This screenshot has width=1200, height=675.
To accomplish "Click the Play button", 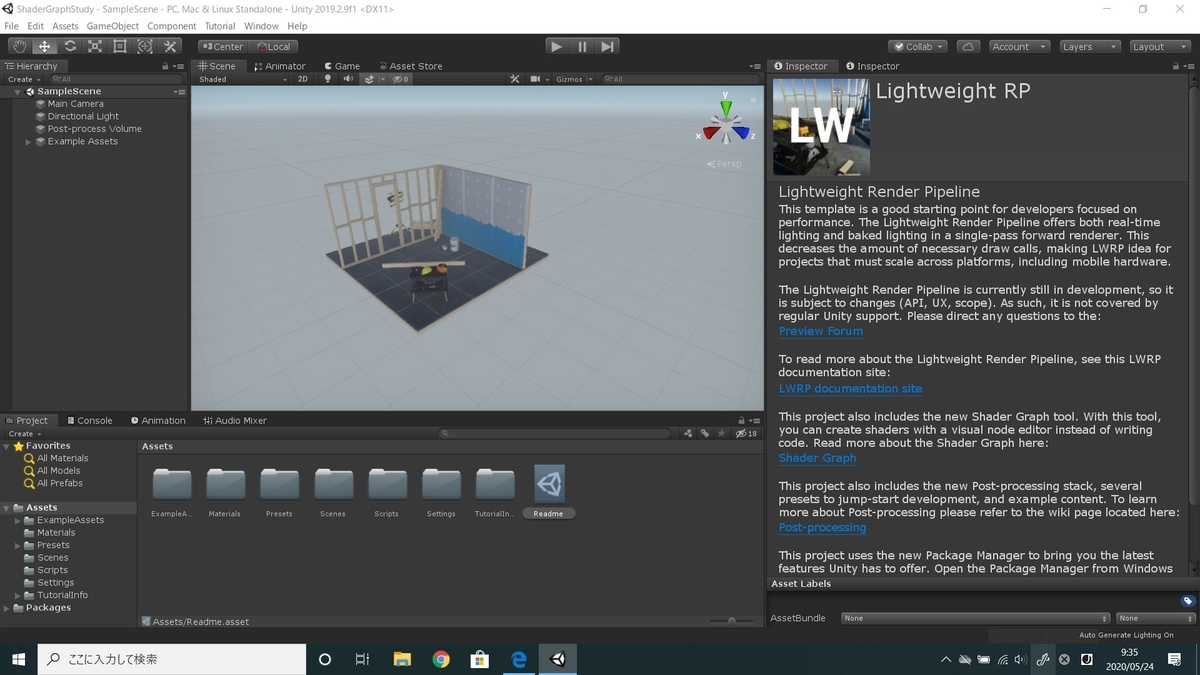I will [x=557, y=46].
